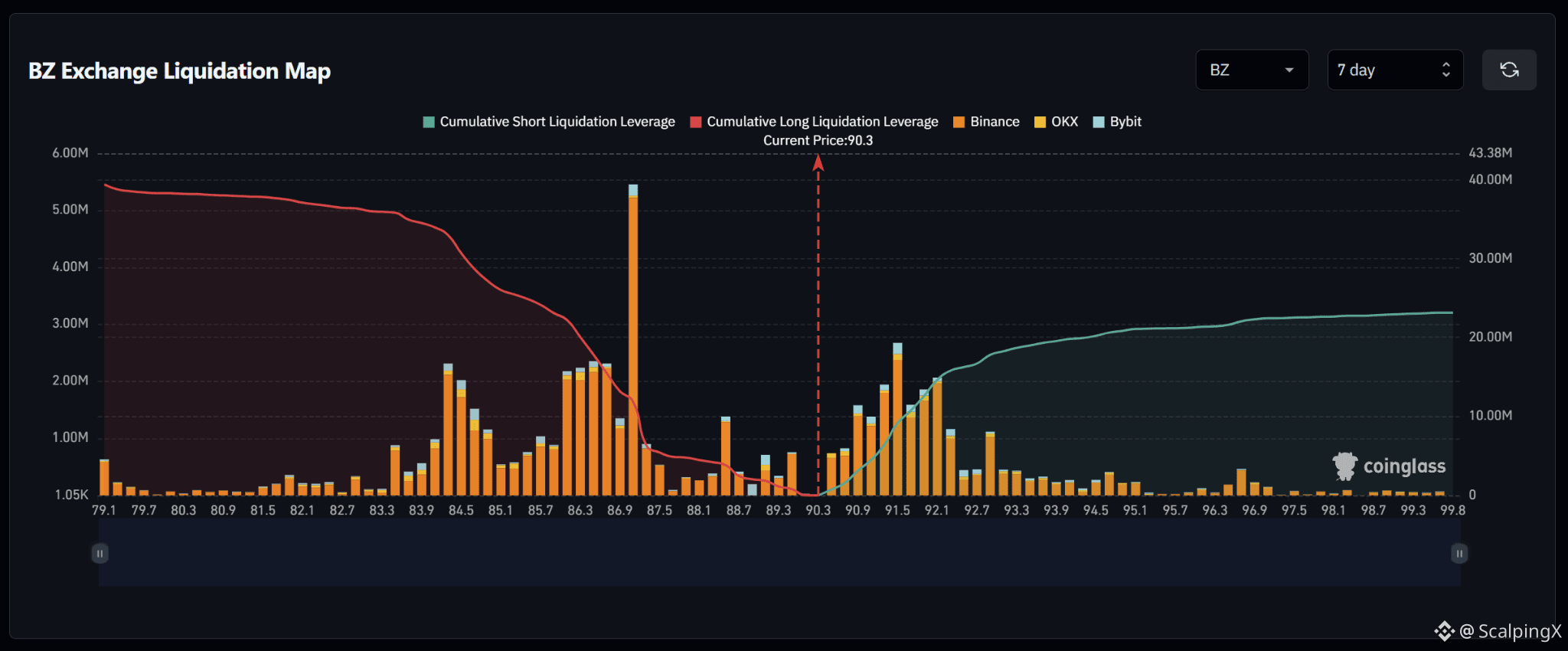1568x651 pixels.
Task: Click the "6.00M" left axis label
Action: click(x=70, y=153)
